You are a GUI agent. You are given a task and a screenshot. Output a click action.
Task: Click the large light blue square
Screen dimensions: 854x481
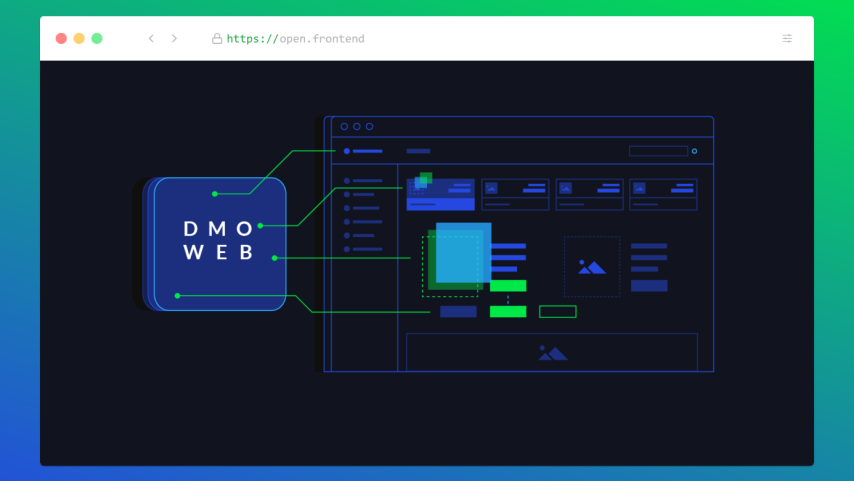pyautogui.click(x=463, y=252)
